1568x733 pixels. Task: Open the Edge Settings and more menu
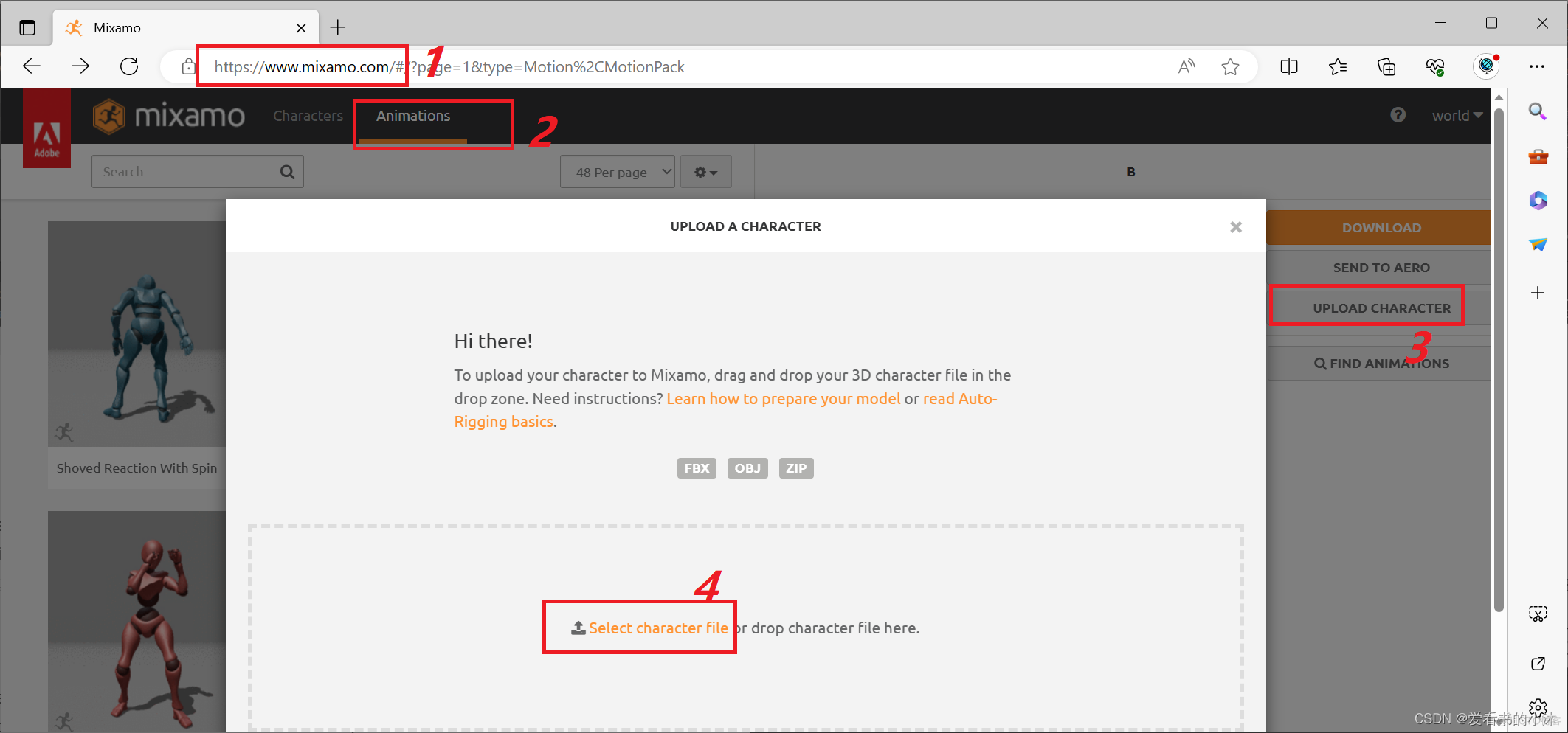[x=1537, y=67]
